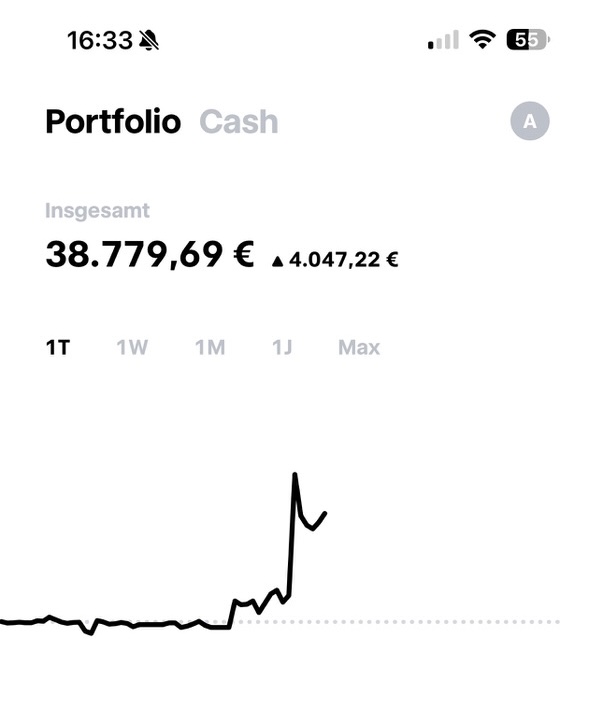Tap the total value 38.779,69 €

(x=150, y=254)
